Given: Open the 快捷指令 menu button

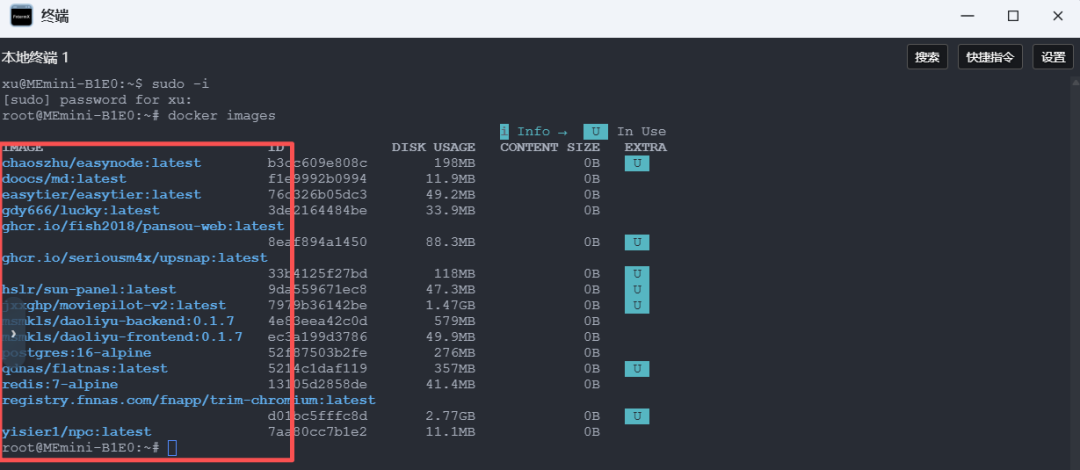Looking at the screenshot, I should coord(990,57).
